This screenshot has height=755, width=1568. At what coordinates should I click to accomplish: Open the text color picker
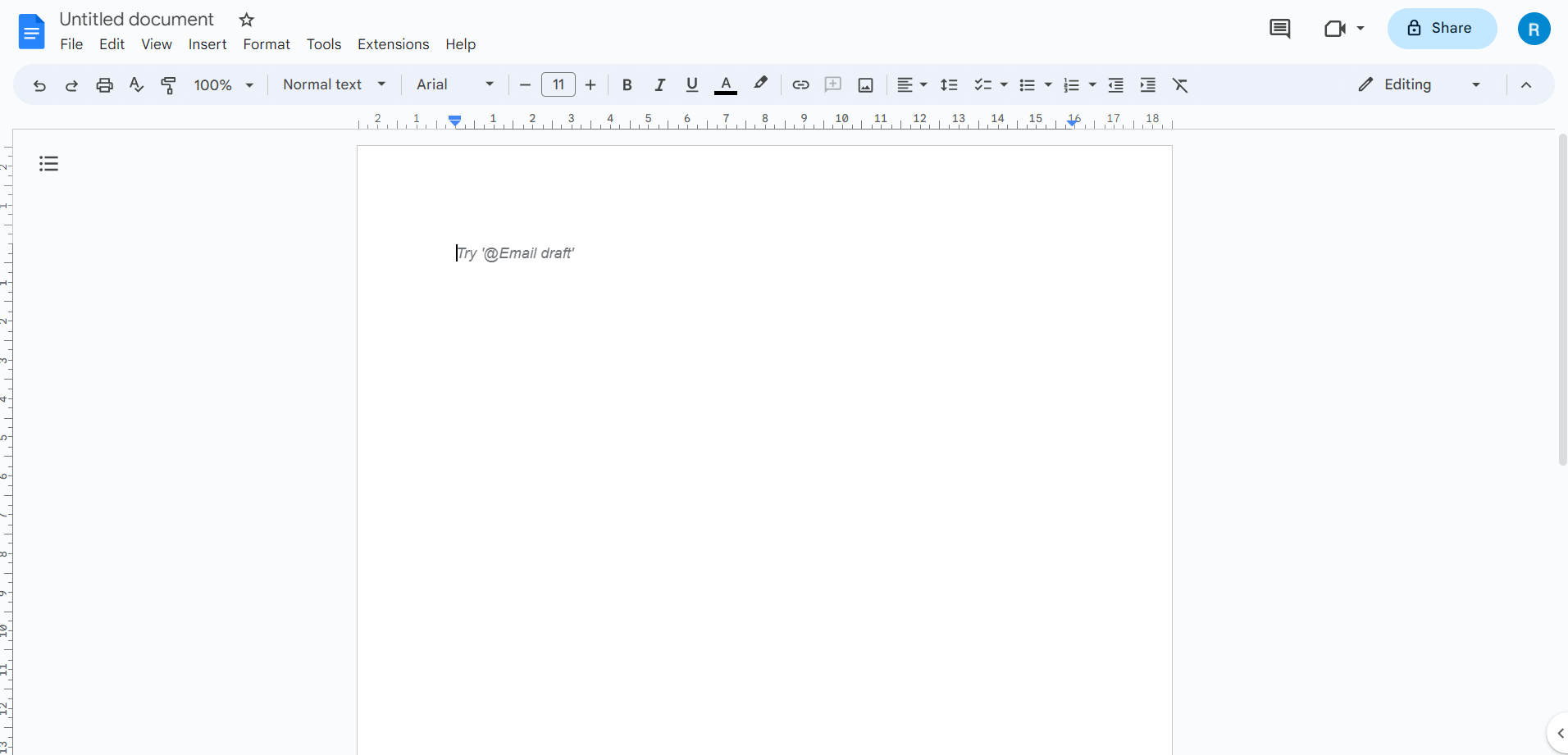click(727, 84)
